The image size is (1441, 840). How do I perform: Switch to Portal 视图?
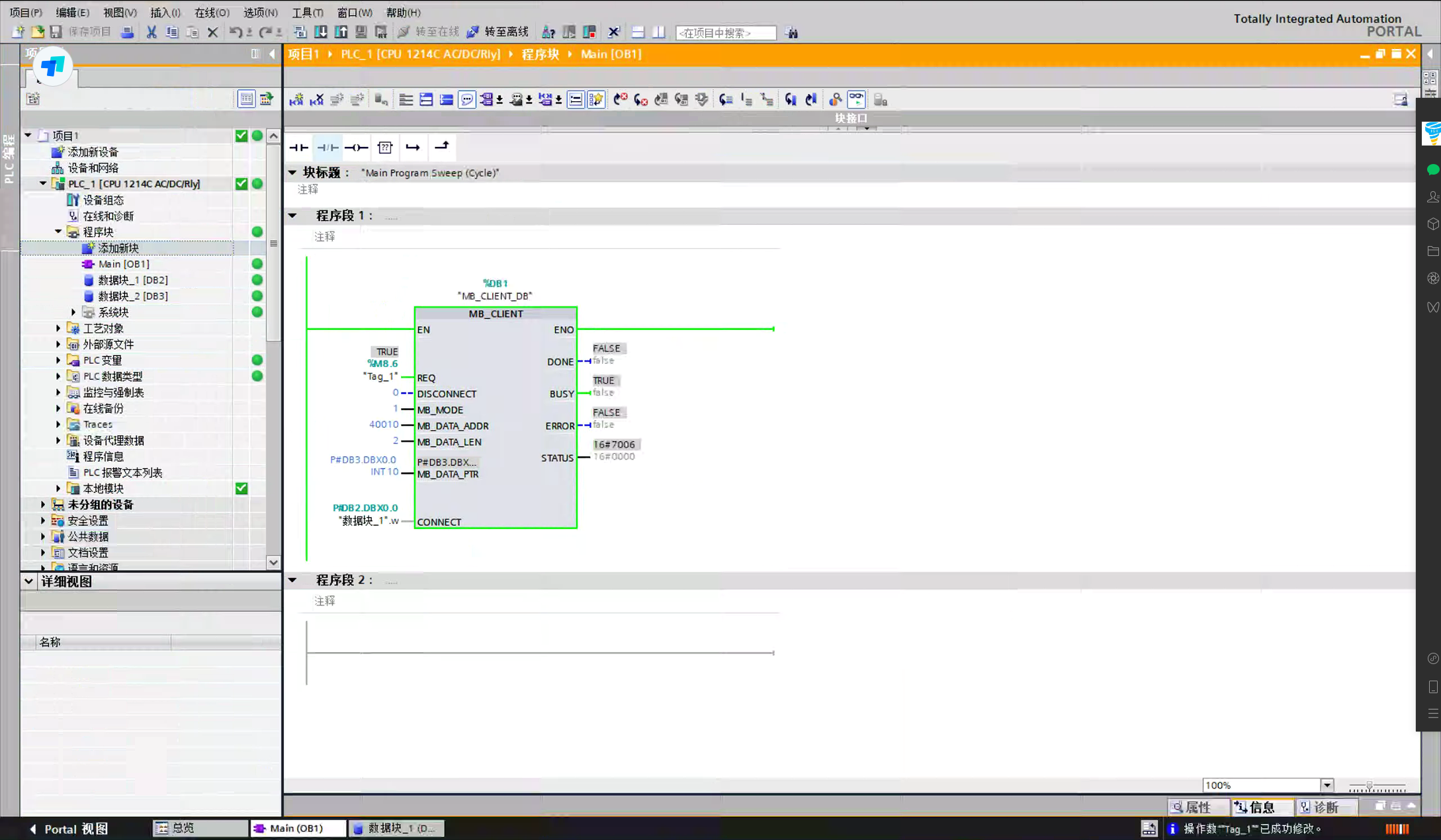coord(69,829)
